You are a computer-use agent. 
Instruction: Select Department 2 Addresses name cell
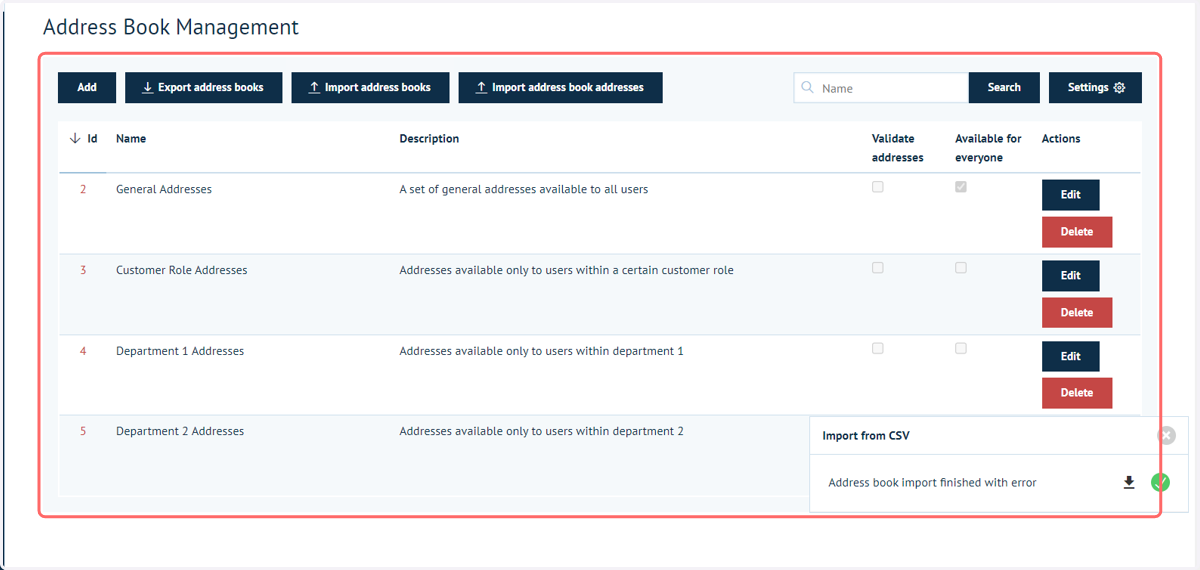(180, 431)
